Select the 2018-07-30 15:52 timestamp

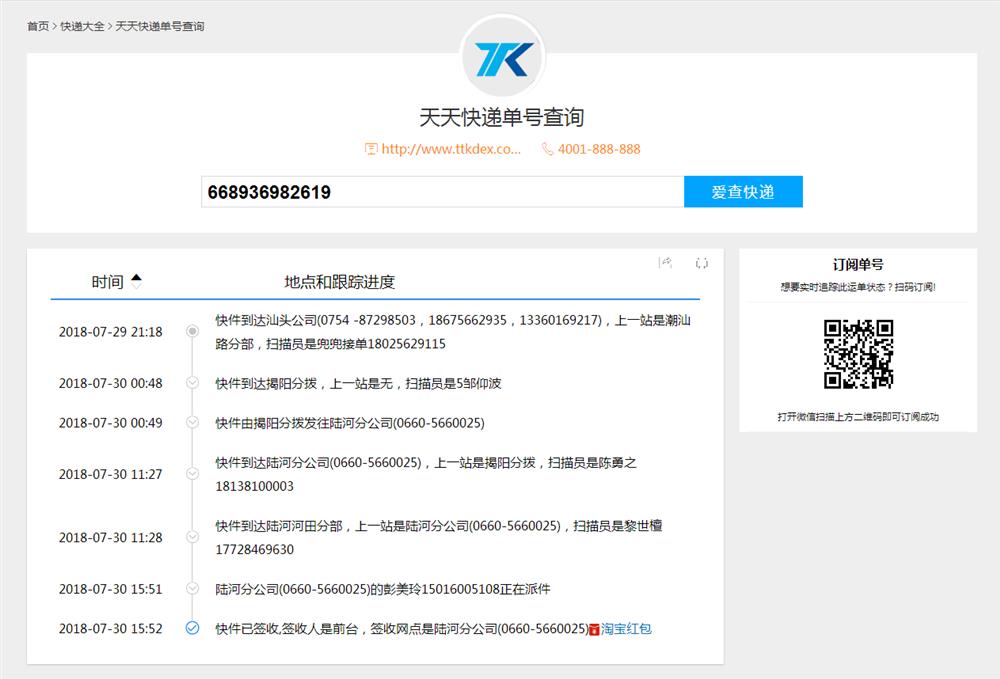(110, 629)
